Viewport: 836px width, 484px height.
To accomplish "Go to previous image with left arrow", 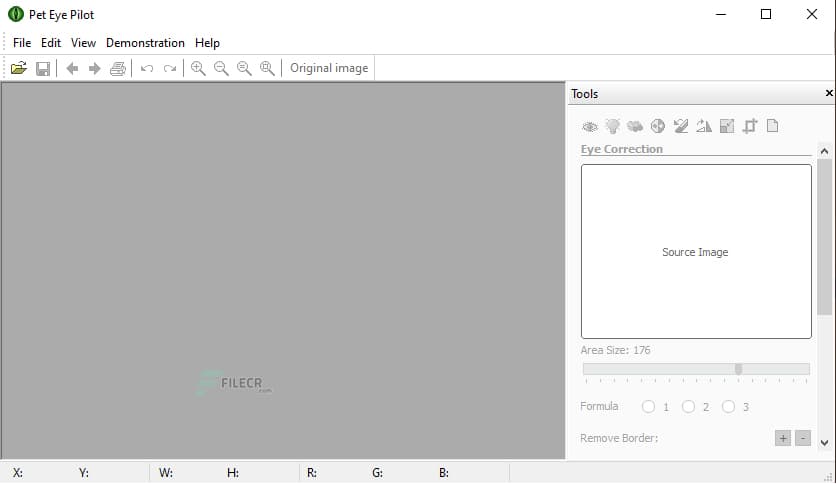I will coord(72,68).
